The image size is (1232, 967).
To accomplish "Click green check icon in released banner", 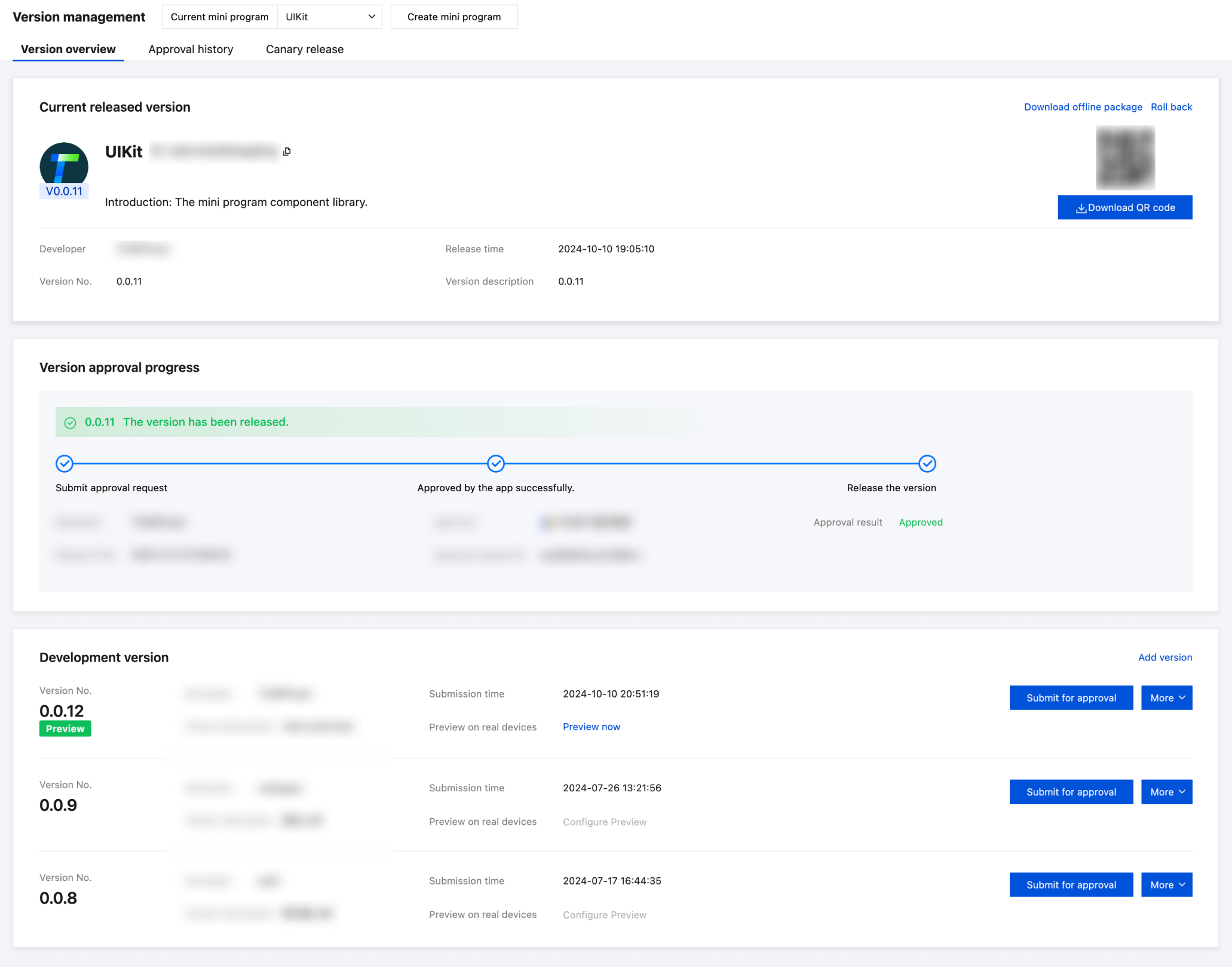I will (x=71, y=423).
